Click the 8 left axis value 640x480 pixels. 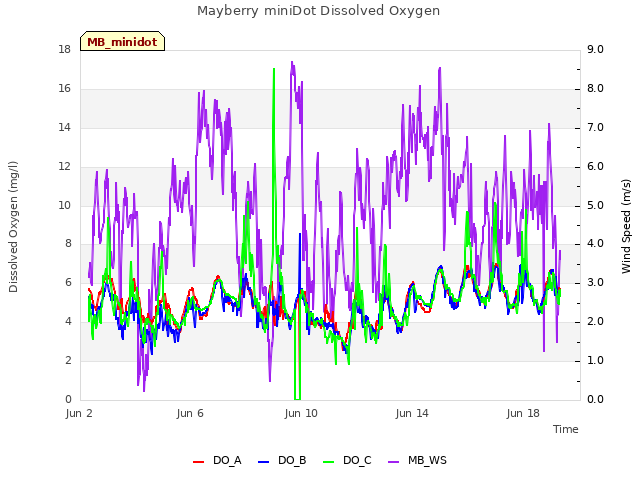click(68, 244)
